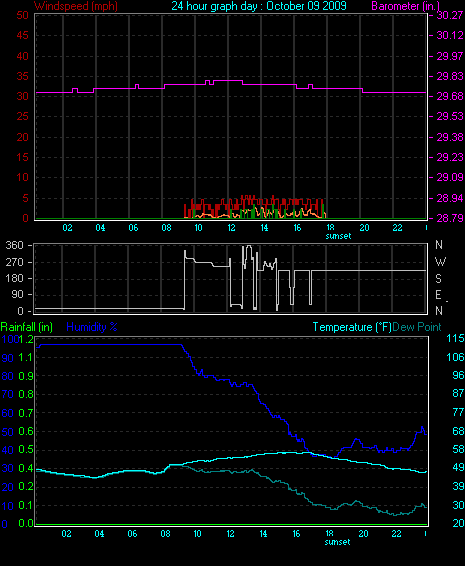Click temperature axis value 106
Image resolution: width=465 pixels, height=566 pixels.
[455, 357]
